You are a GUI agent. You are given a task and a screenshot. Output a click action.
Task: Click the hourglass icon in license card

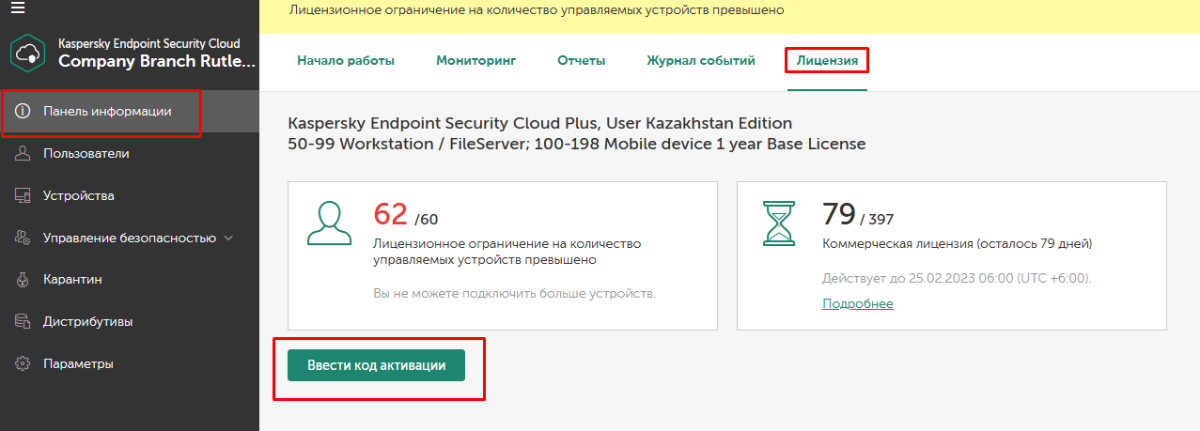click(x=778, y=223)
